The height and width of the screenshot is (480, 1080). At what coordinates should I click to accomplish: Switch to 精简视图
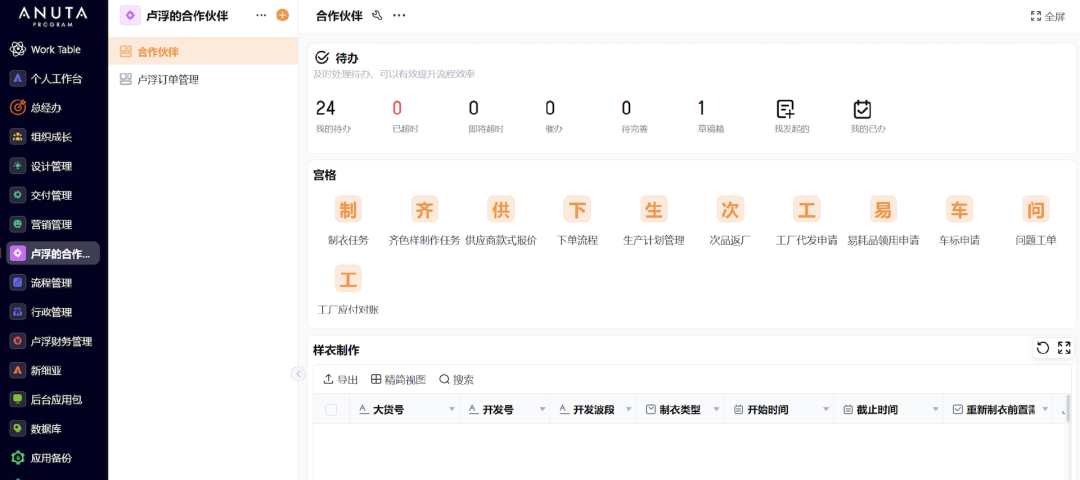pyautogui.click(x=398, y=379)
